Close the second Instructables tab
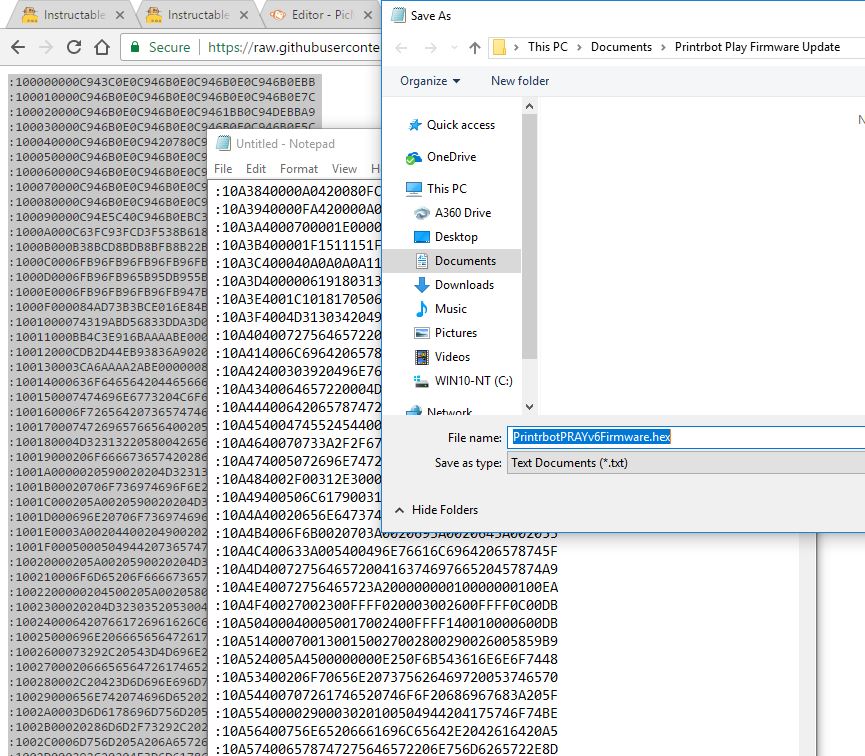The width and height of the screenshot is (865, 756). tap(244, 15)
